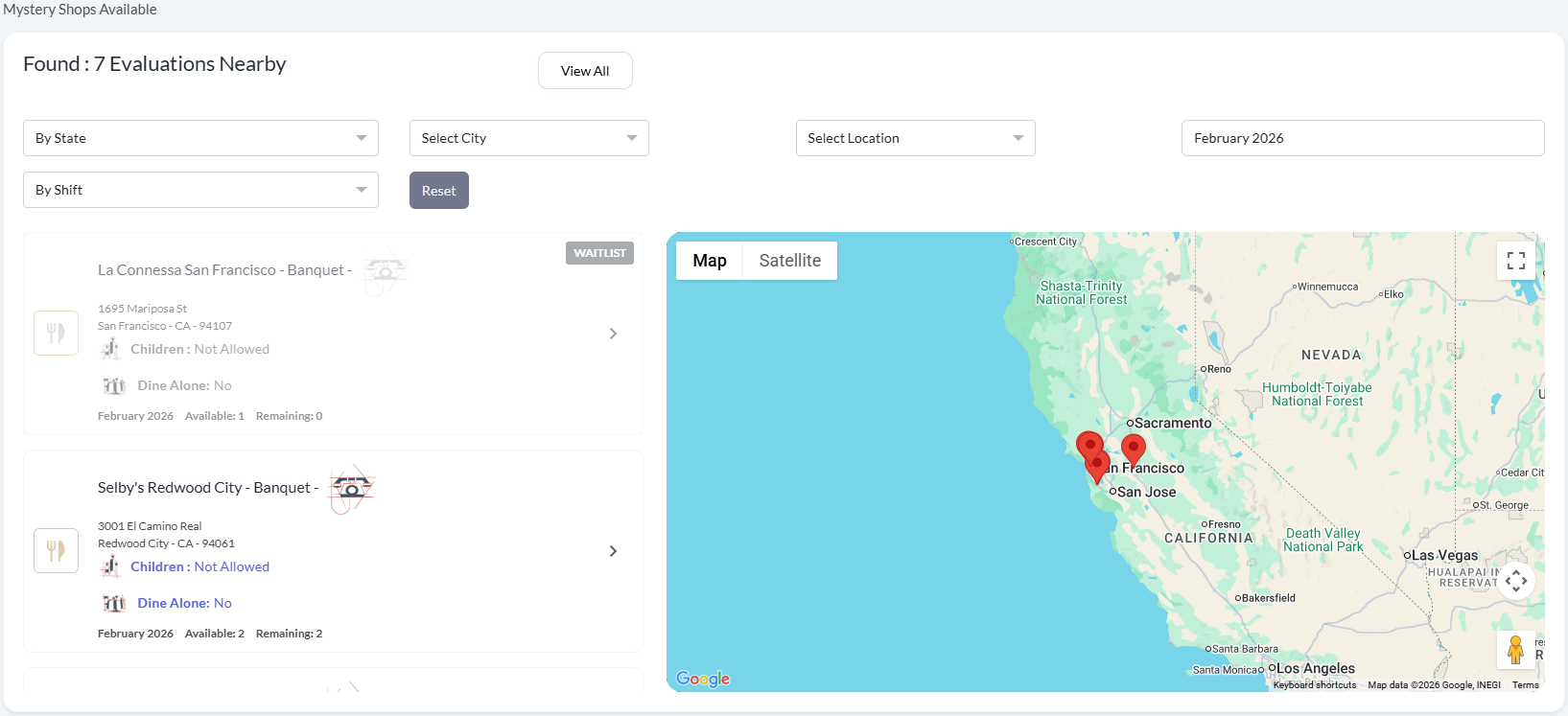1568x716 pixels.
Task: Click the 3001 El Camino Real address
Action: point(150,526)
